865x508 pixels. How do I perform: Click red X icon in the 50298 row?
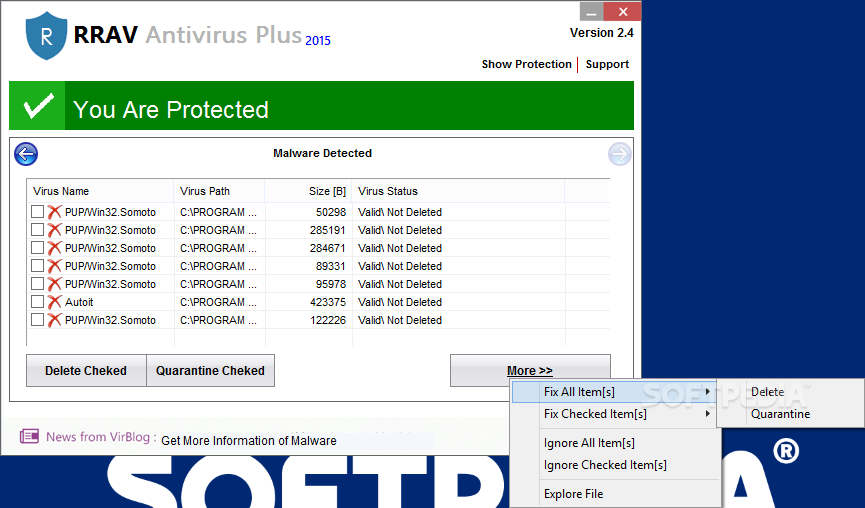point(54,212)
